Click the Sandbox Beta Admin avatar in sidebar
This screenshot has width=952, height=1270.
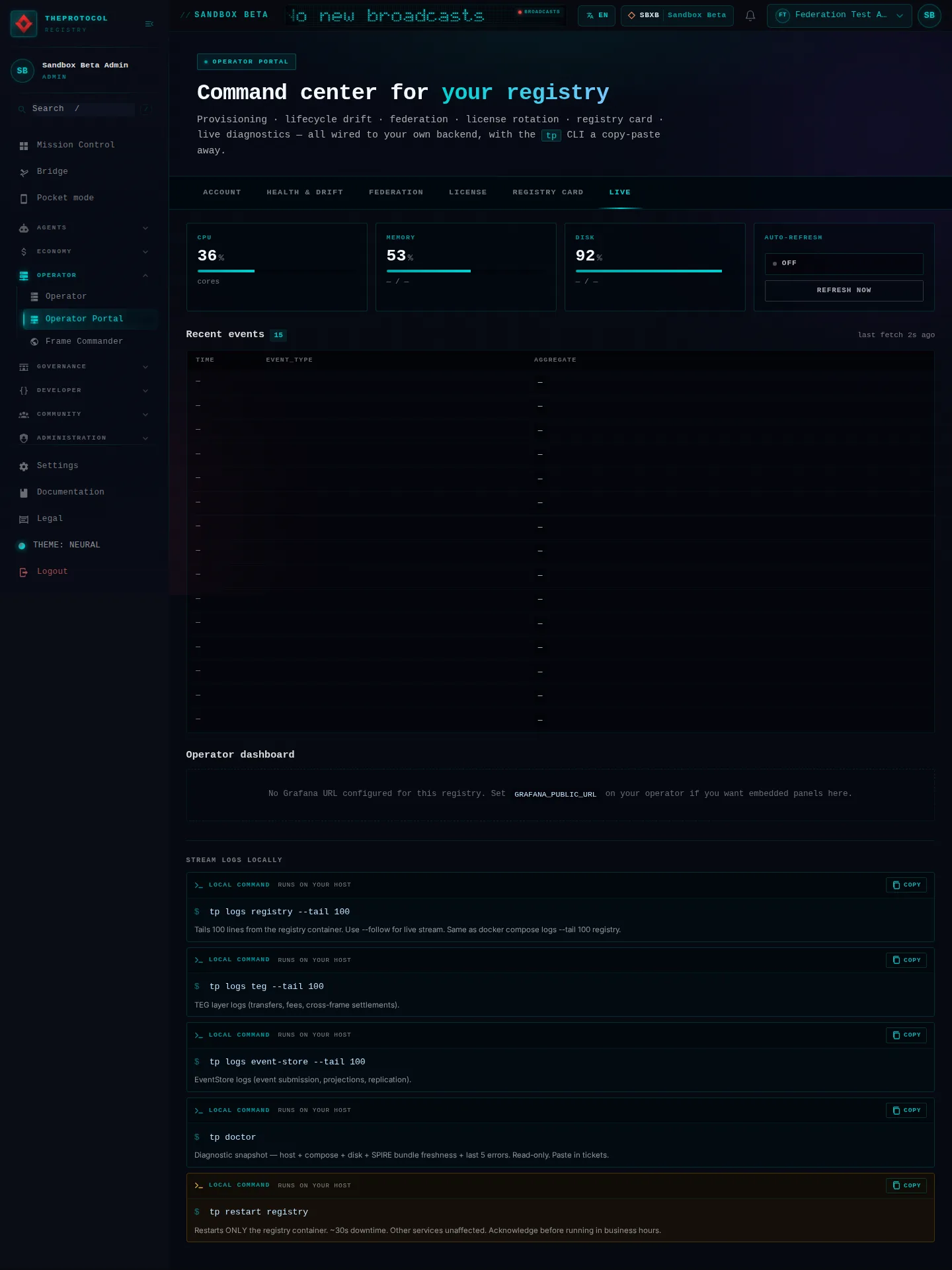coord(22,71)
